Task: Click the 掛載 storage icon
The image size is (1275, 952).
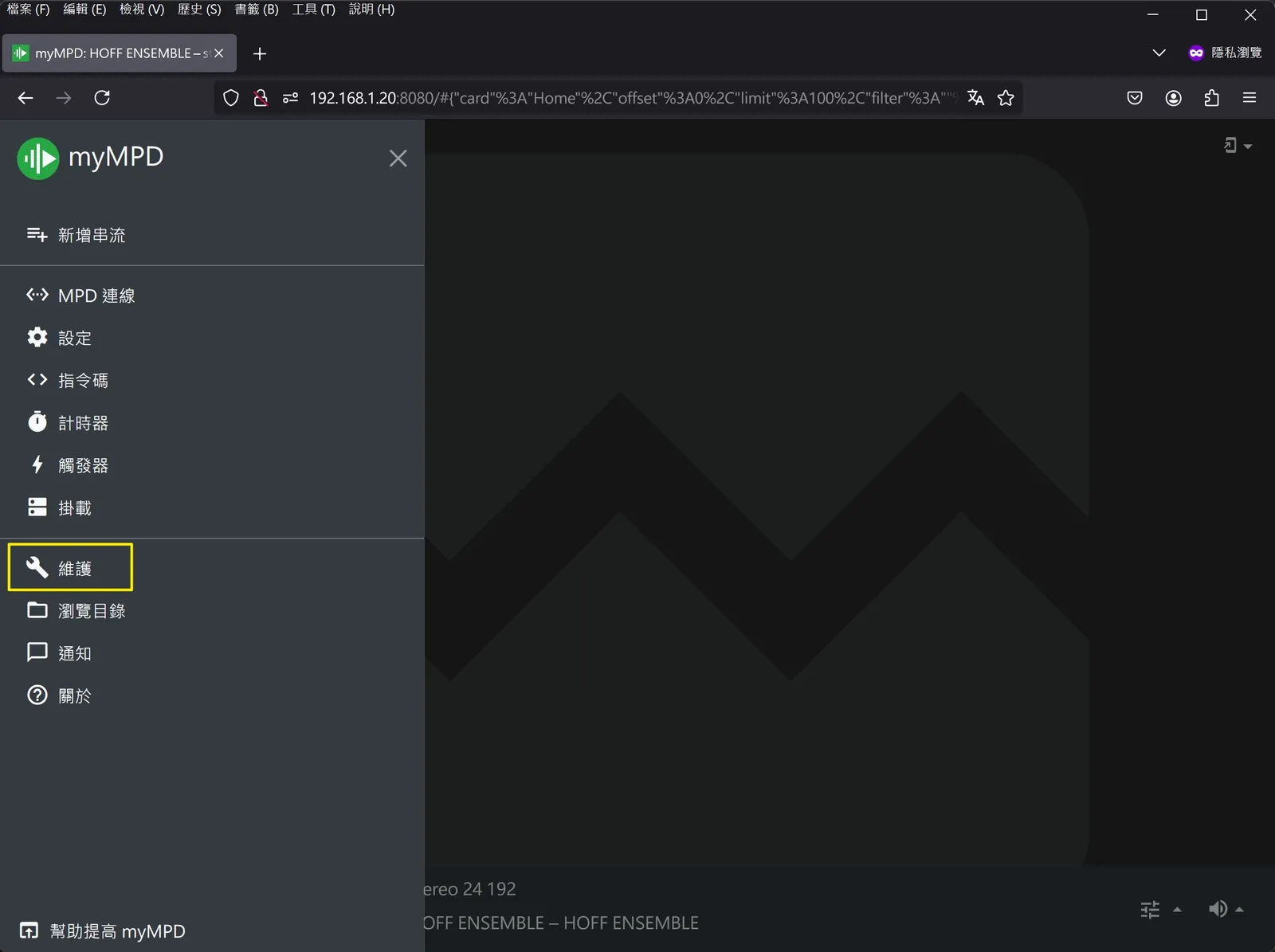Action: [37, 507]
